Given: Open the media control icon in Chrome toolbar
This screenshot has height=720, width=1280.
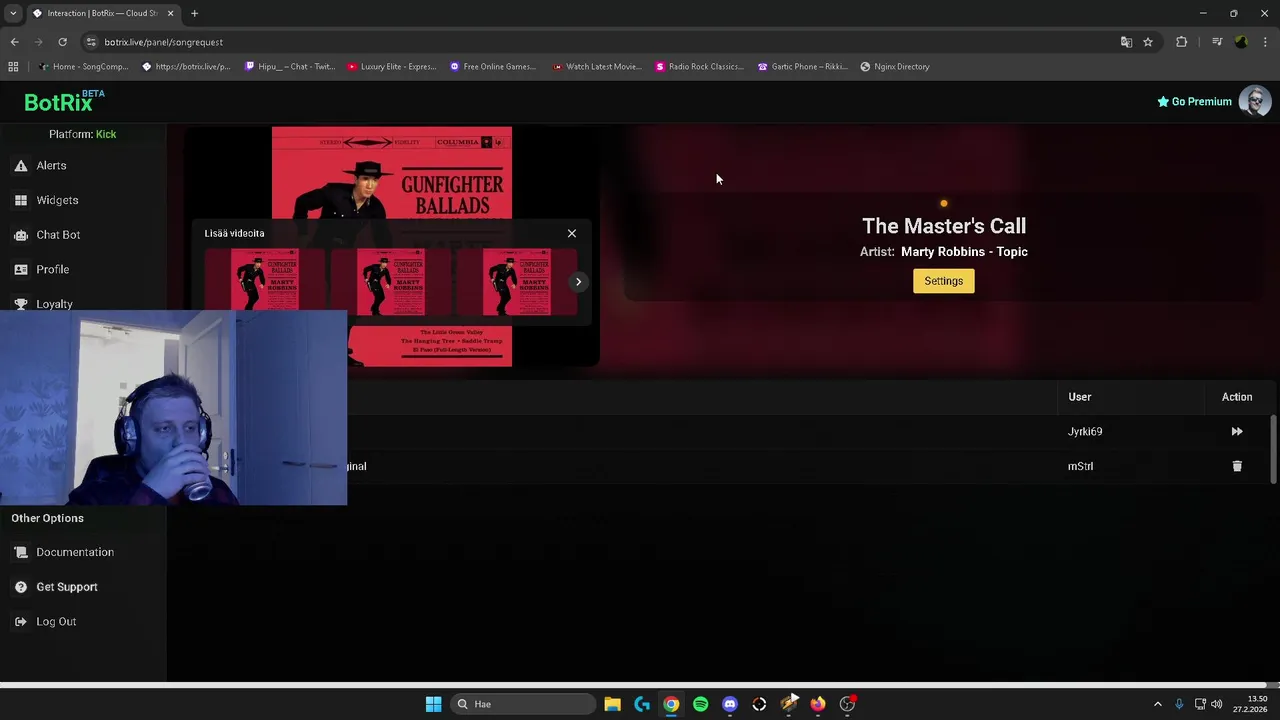Looking at the screenshot, I should coord(1217,42).
